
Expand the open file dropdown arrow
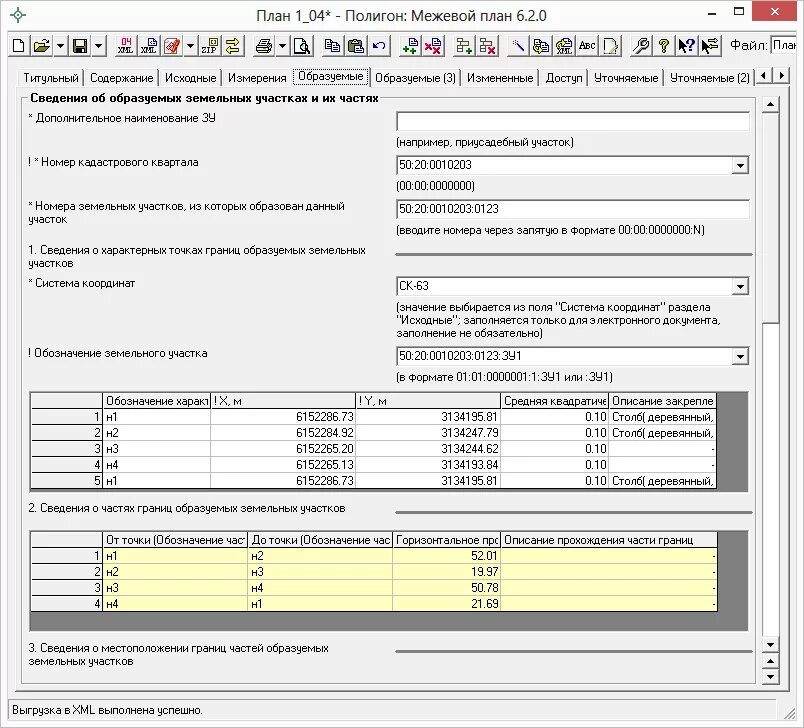click(61, 46)
